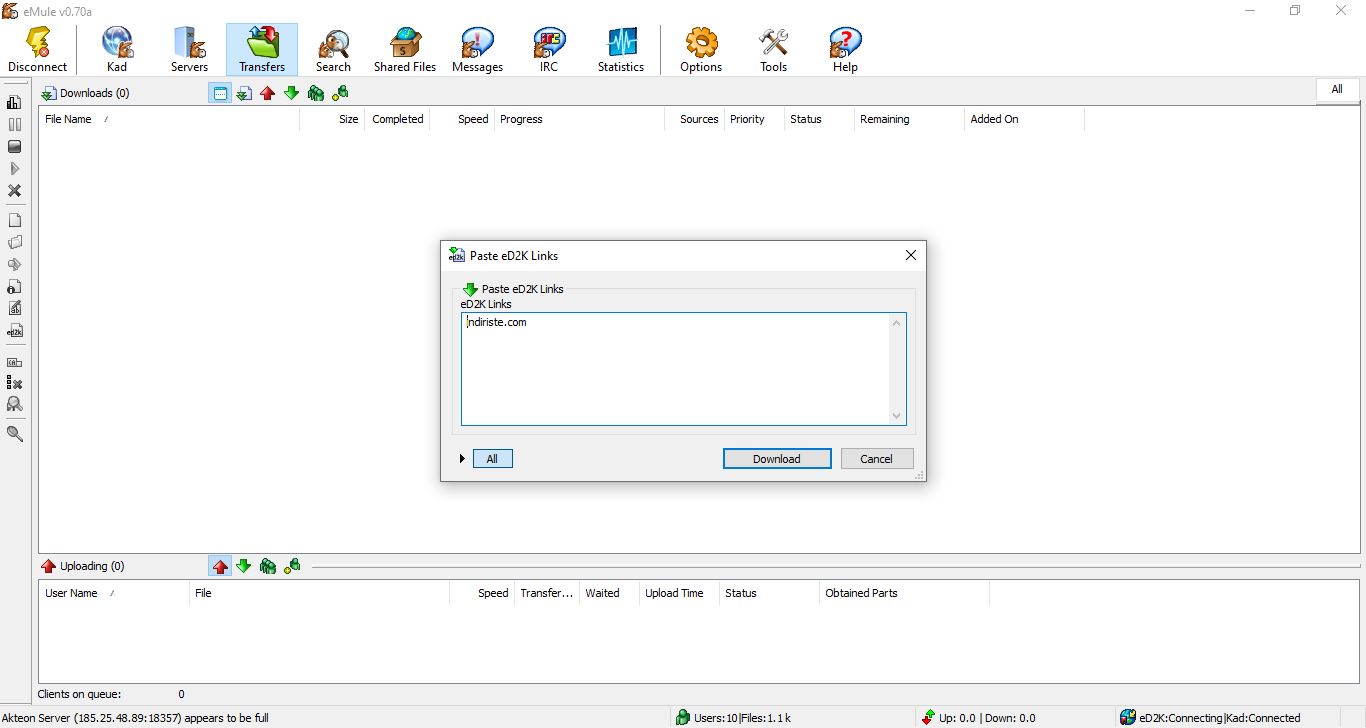Expand the category arrow beside All in dialog
The width and height of the screenshot is (1366, 728).
(x=462, y=459)
